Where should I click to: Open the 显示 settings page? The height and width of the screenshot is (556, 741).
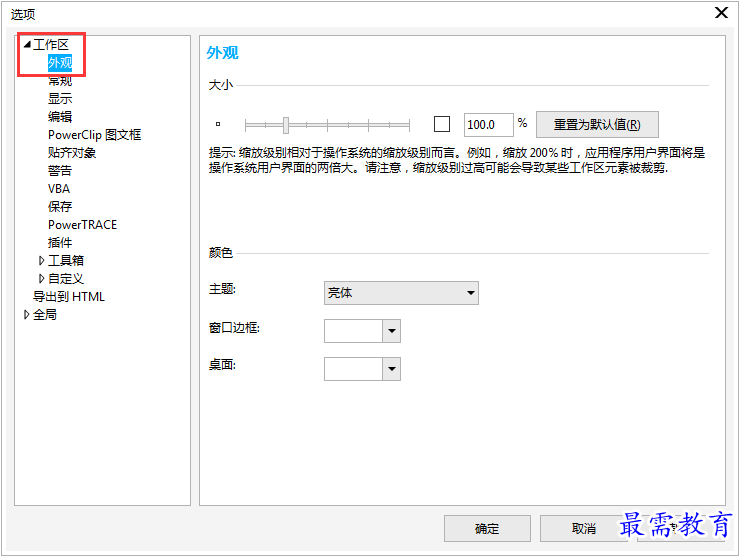[60, 99]
